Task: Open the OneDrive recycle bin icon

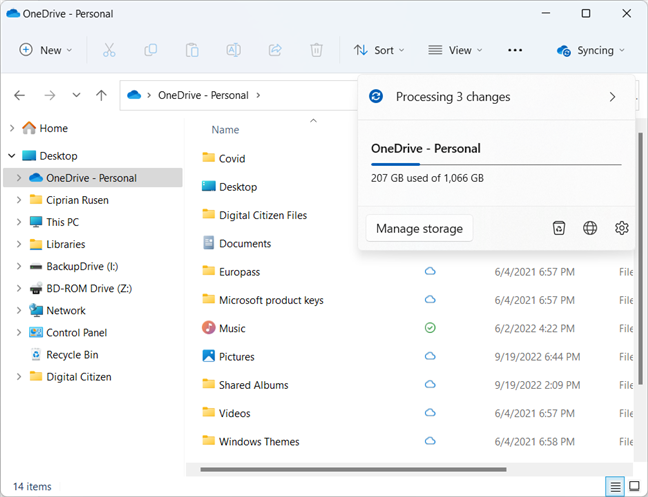Action: (x=559, y=228)
